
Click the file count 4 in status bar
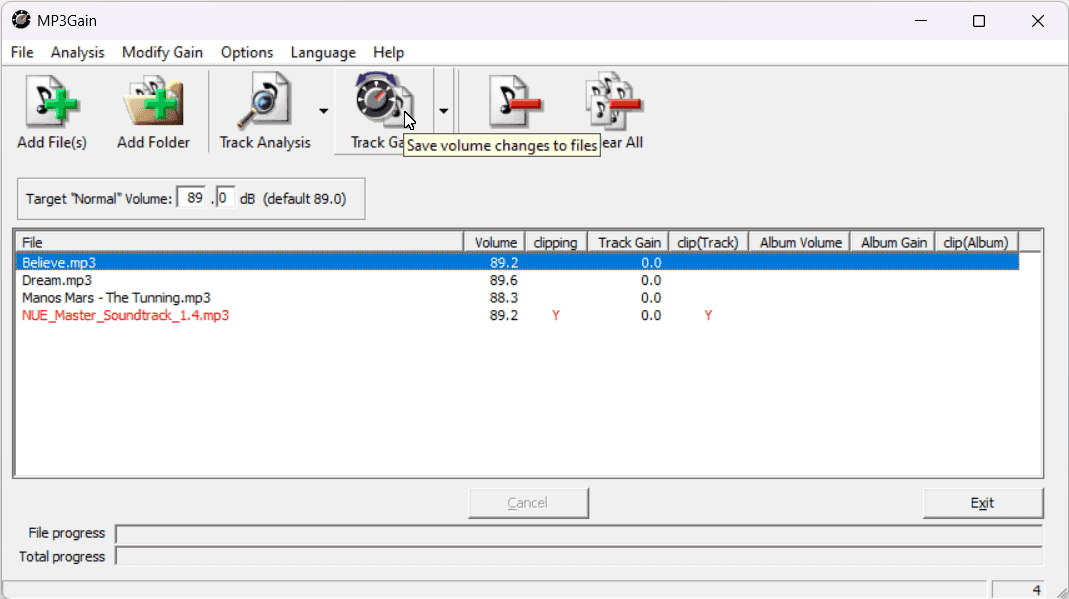[x=1036, y=590]
